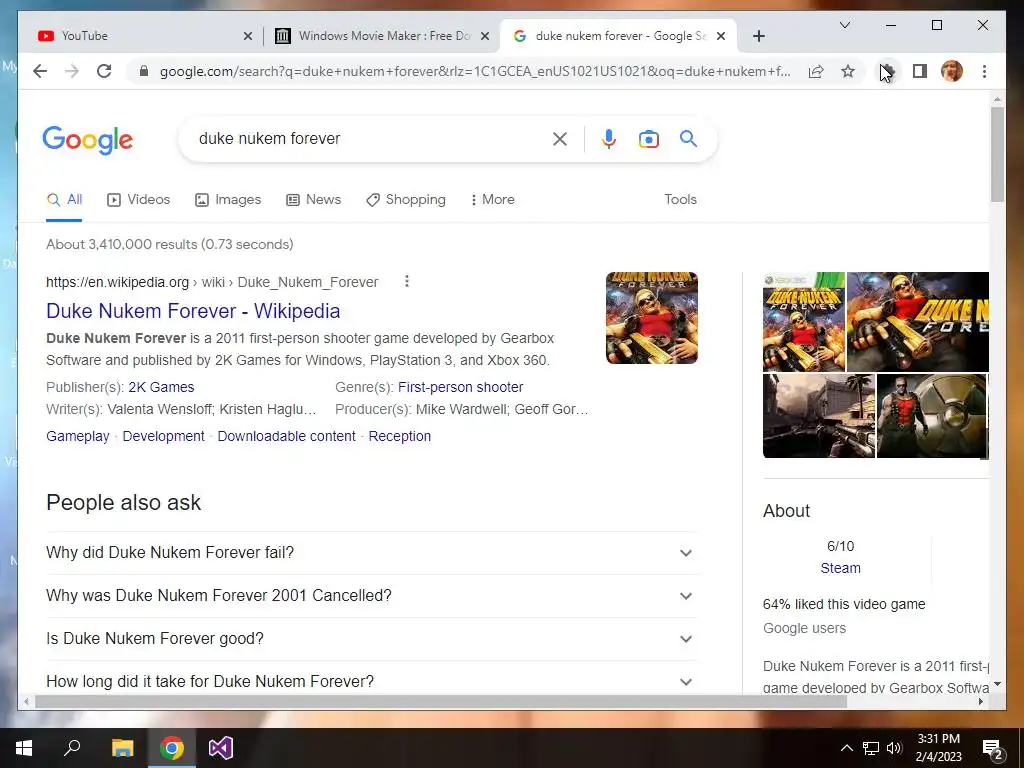Switch to News results

pos(313,199)
